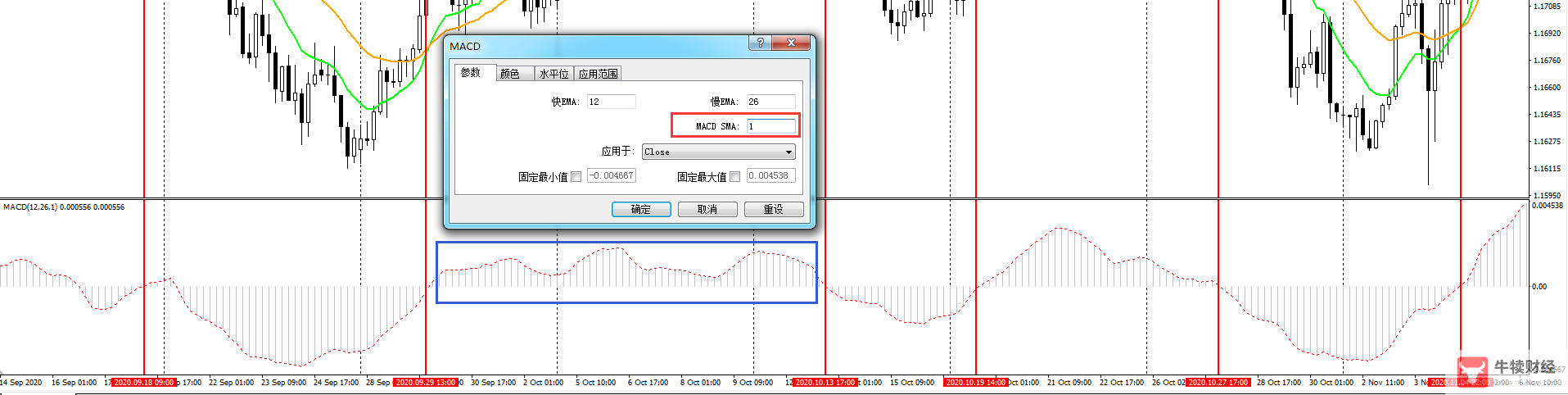The width and height of the screenshot is (1568, 395).
Task: Click the 1.16115 price scale label
Action: point(1547,169)
